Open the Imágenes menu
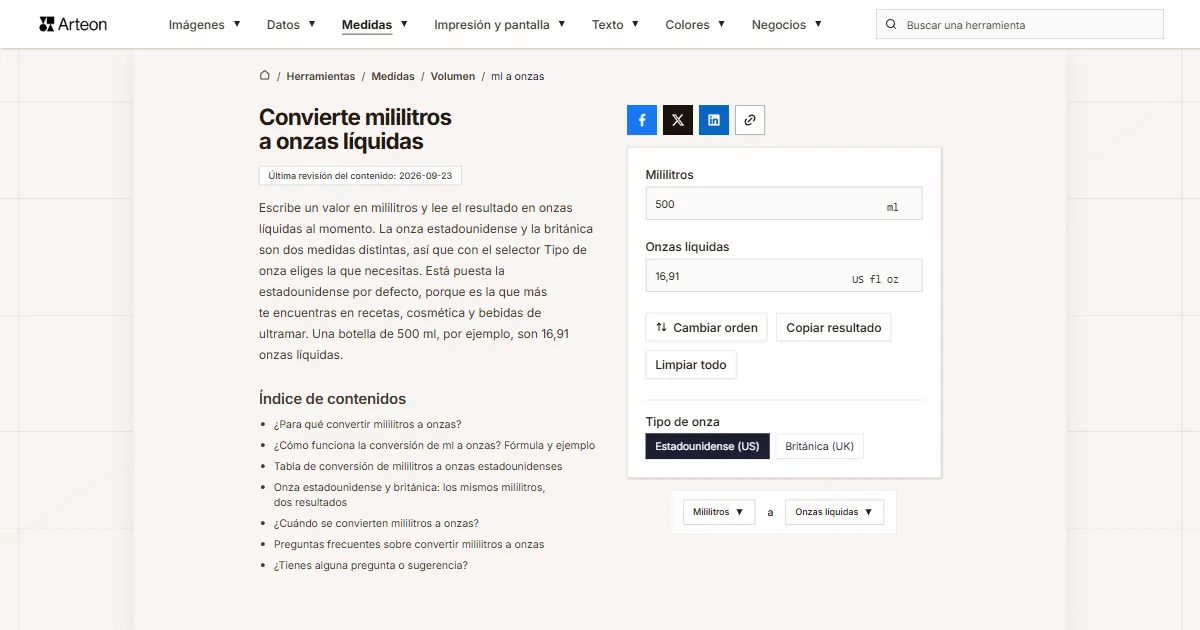This screenshot has width=1200, height=630. point(205,24)
